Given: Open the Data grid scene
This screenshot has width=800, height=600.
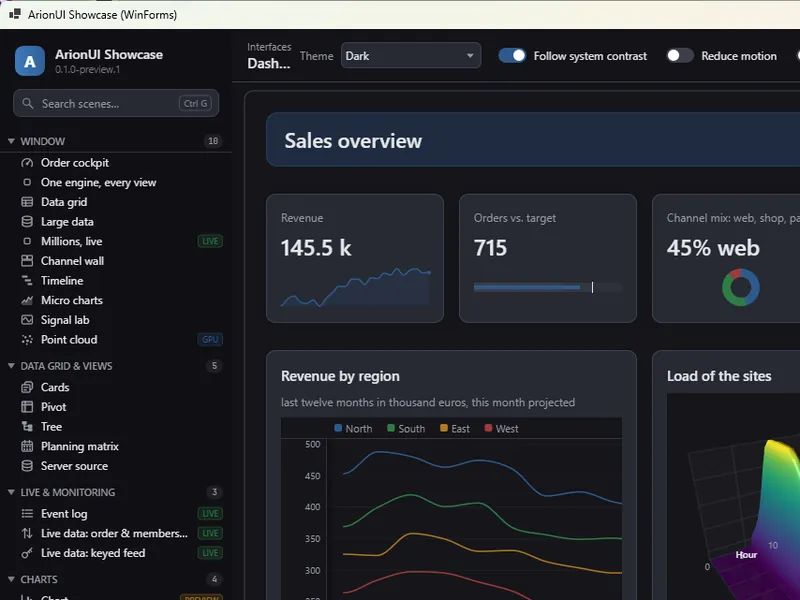Looking at the screenshot, I should tap(64, 202).
